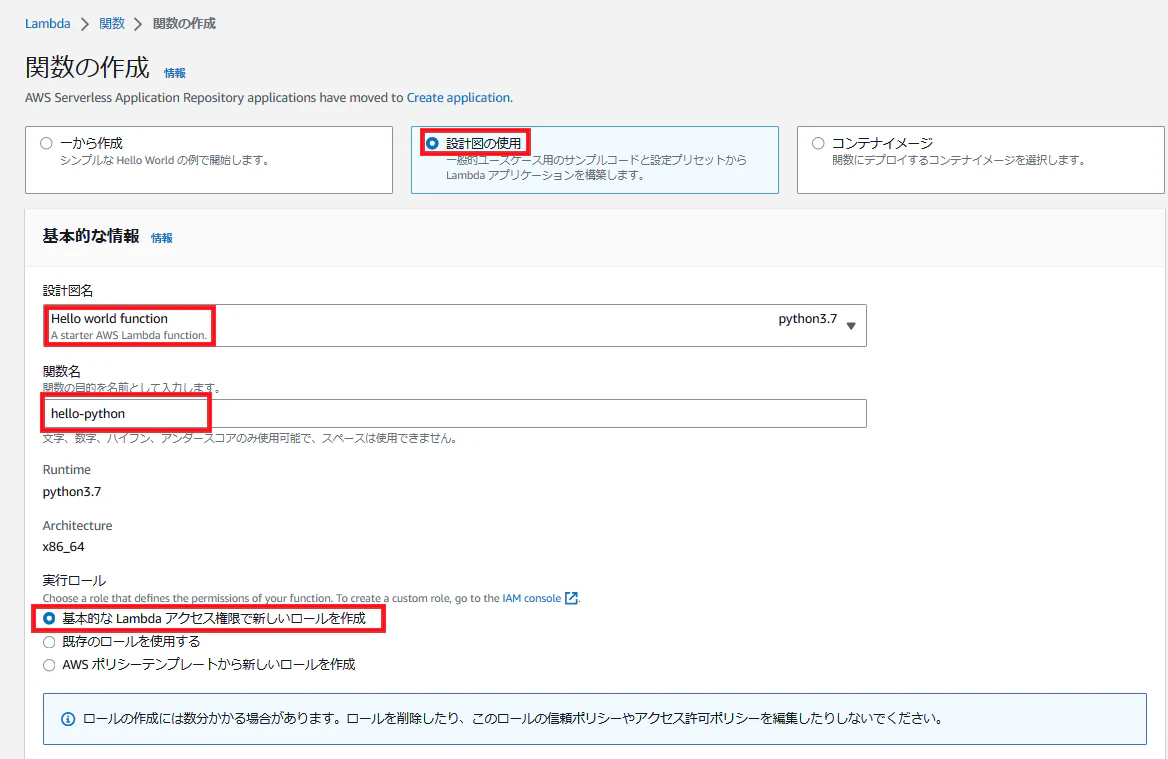1168x759 pixels.
Task: Click the Architecture label
Action: pos(77,526)
